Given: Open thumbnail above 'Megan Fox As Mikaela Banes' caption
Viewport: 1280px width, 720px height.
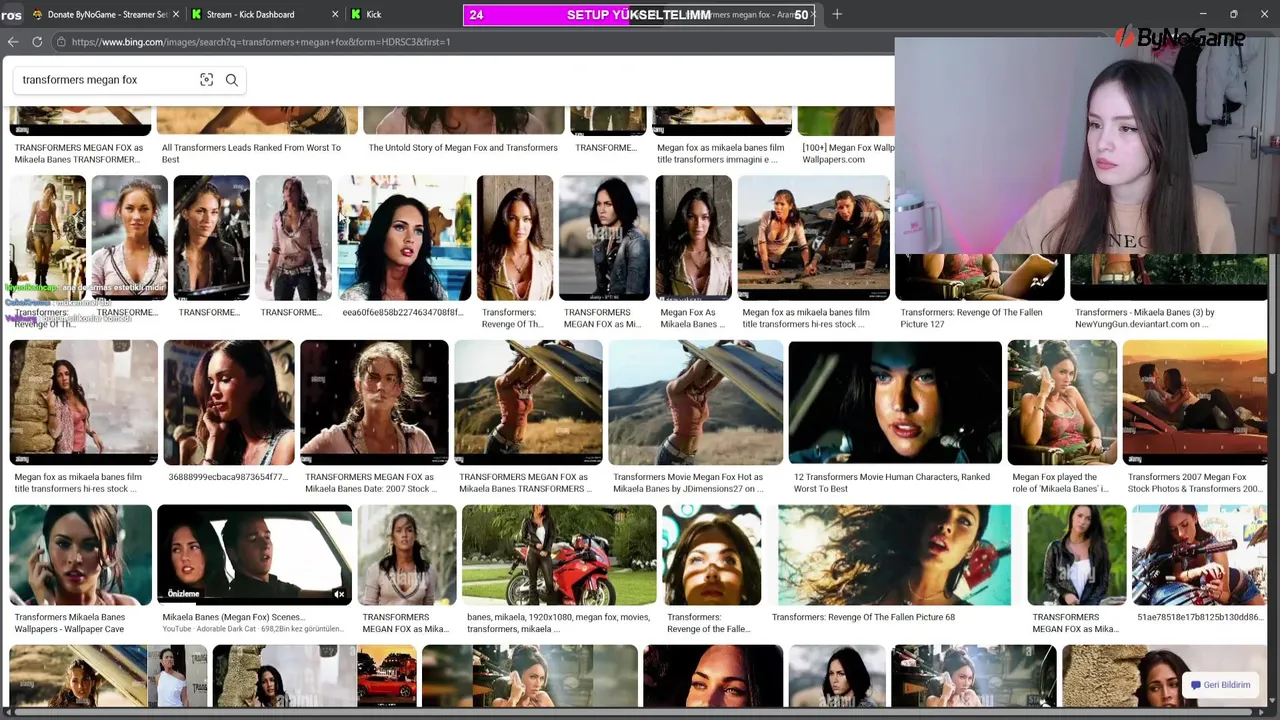Looking at the screenshot, I should click(x=693, y=238).
